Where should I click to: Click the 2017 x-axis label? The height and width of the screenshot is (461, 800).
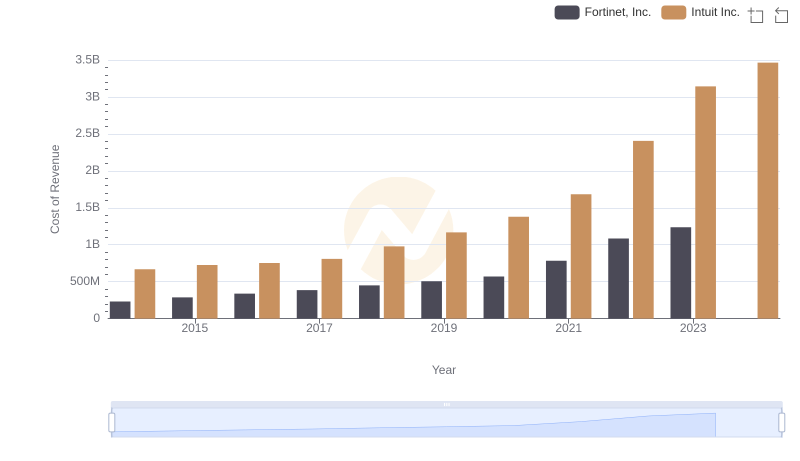(319, 328)
